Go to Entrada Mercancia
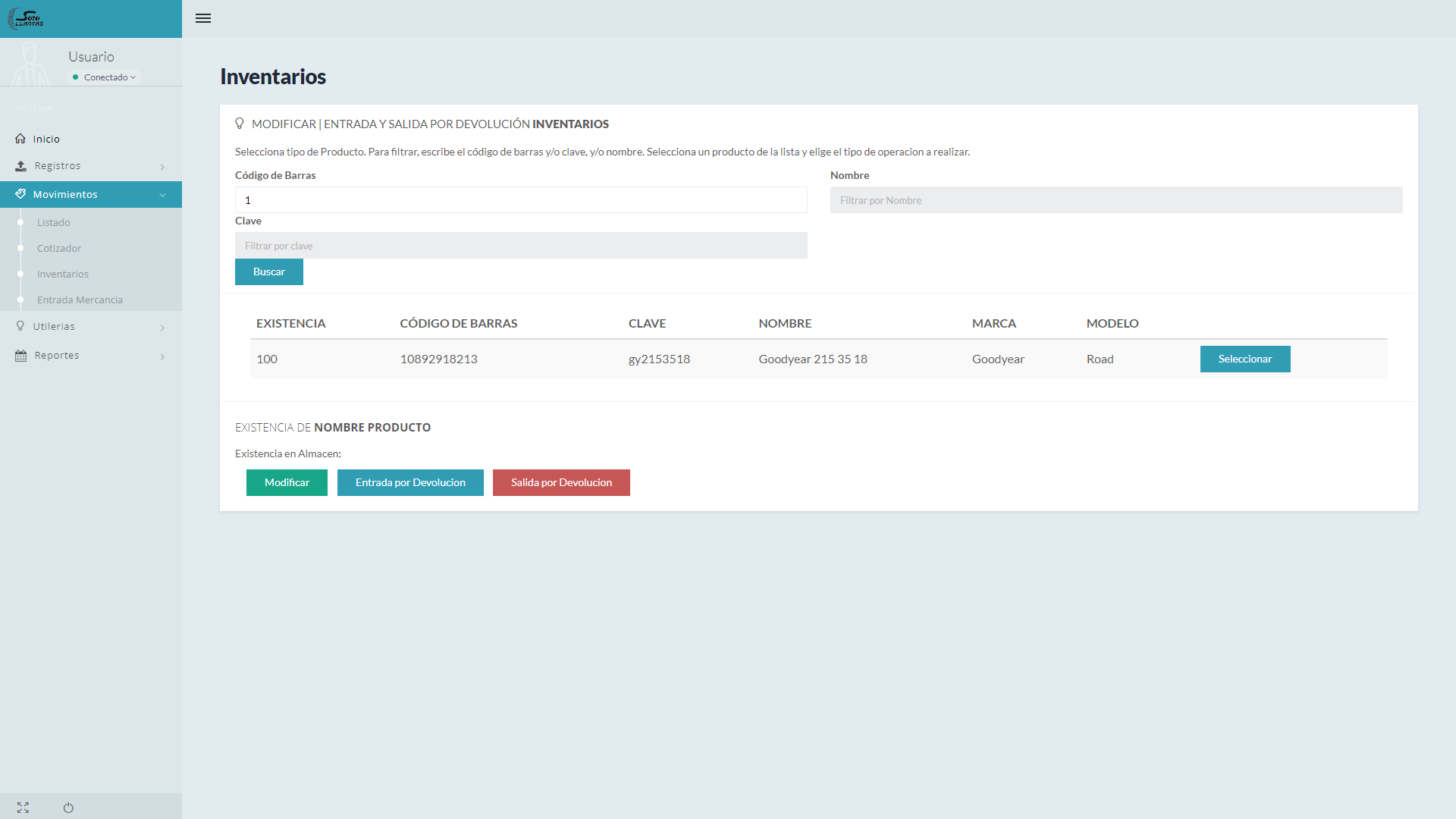Screen dimensions: 1456x819 pyautogui.click(x=80, y=300)
